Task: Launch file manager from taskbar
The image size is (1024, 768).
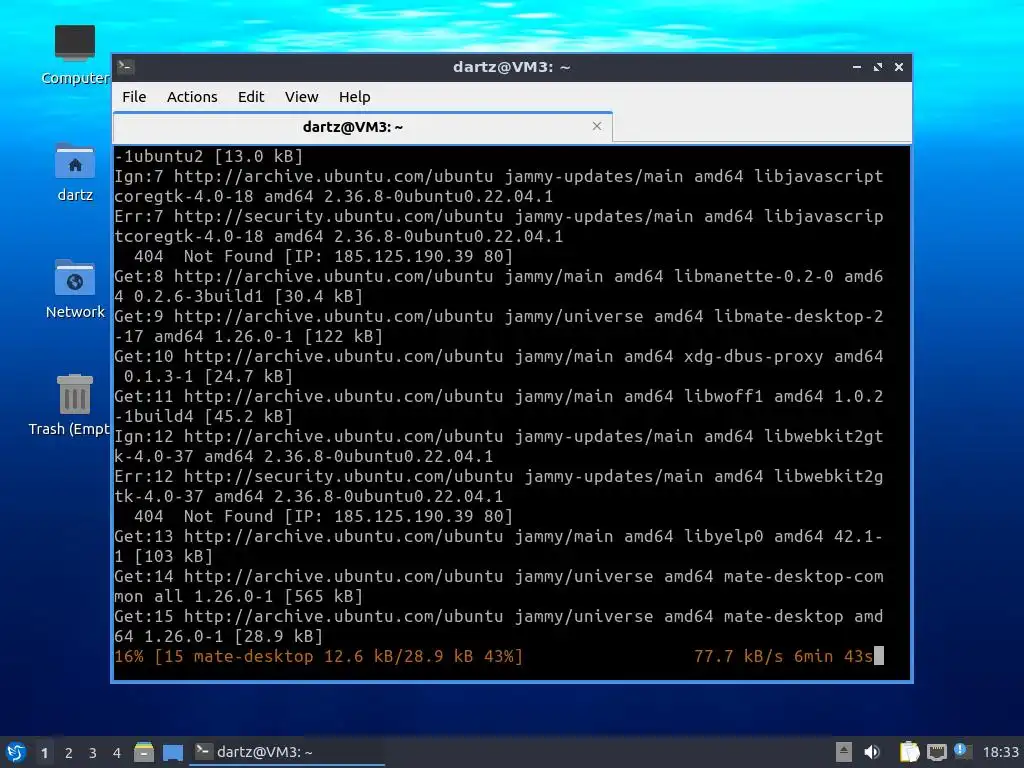Action: [x=144, y=752]
